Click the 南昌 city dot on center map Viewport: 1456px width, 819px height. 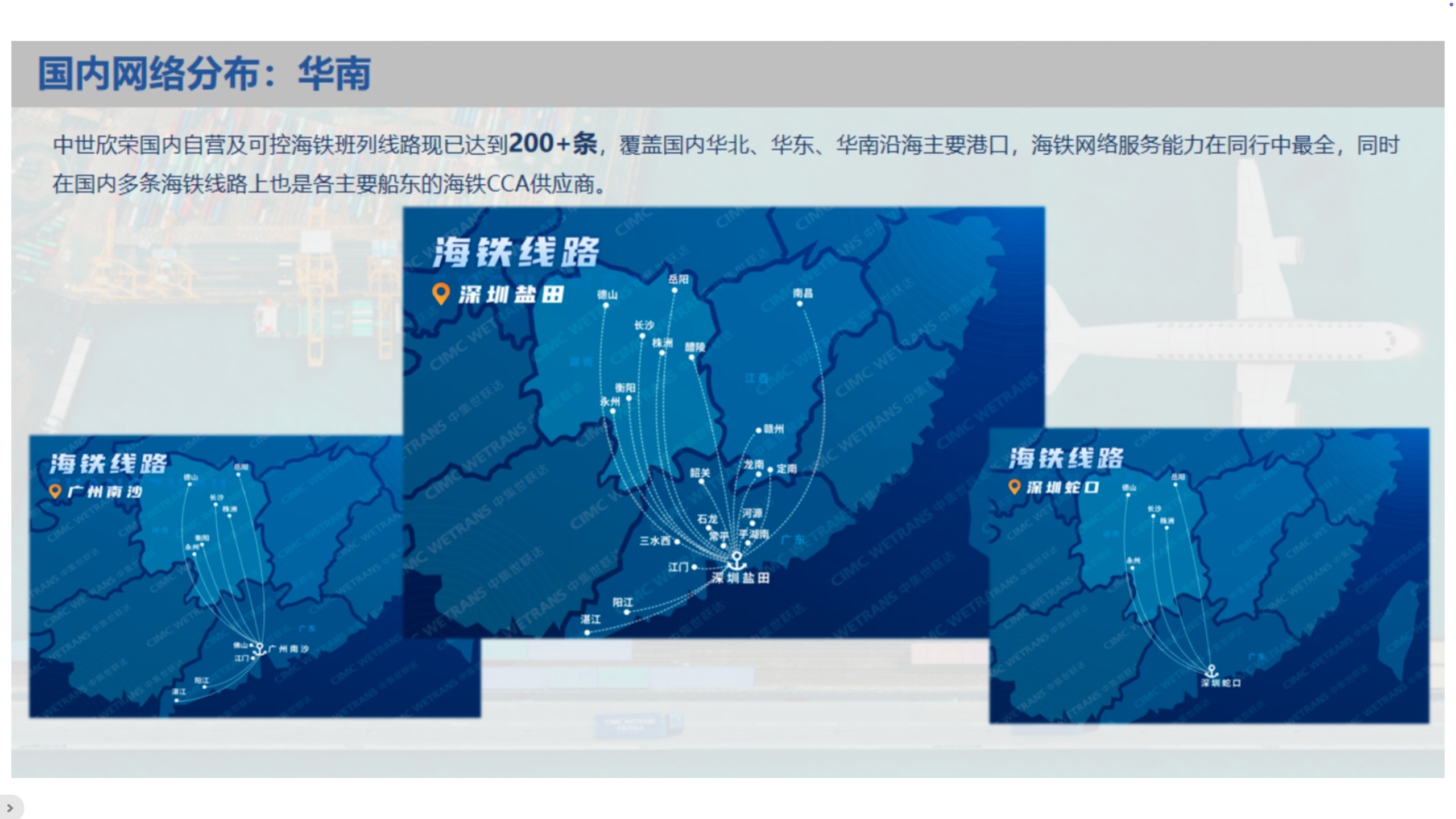800,304
